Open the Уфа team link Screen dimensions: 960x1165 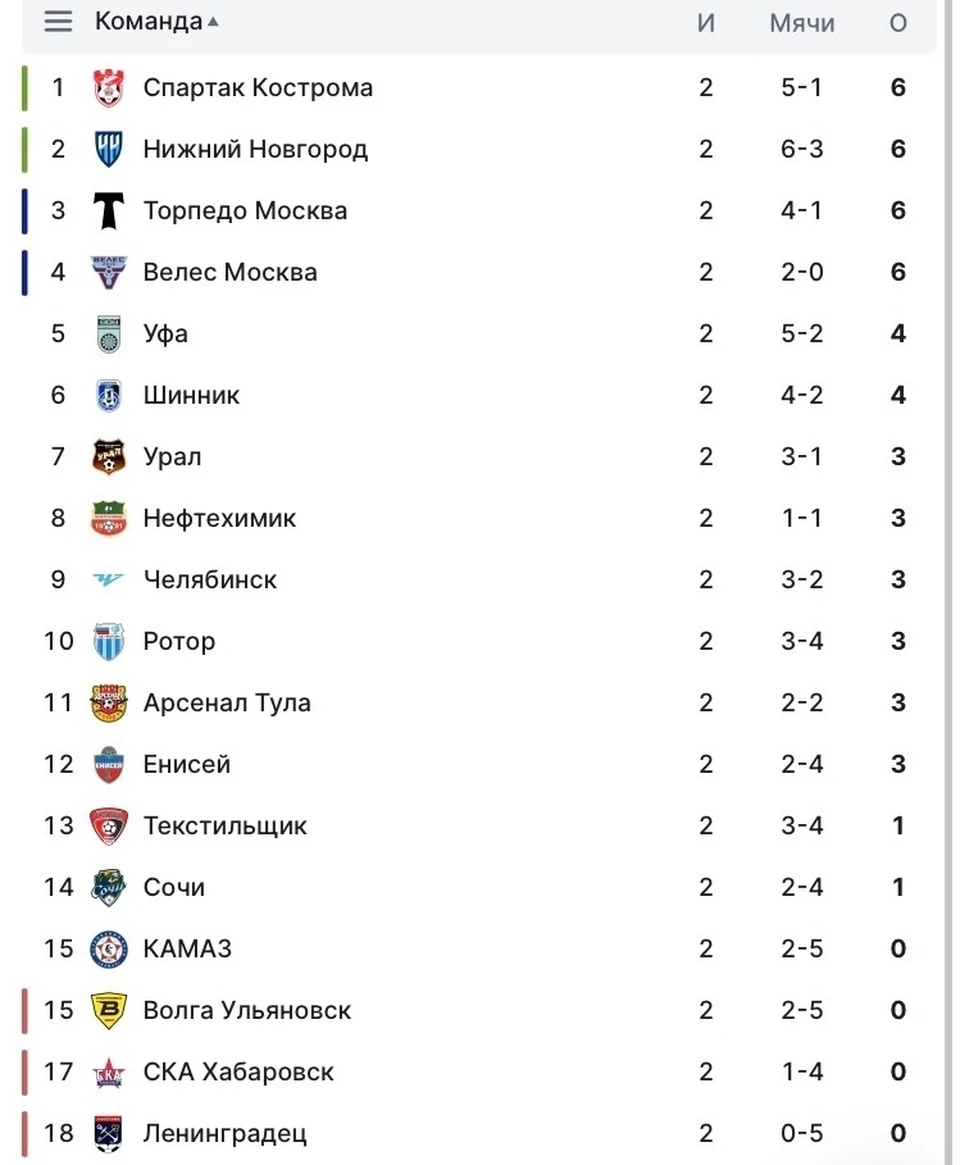point(166,334)
